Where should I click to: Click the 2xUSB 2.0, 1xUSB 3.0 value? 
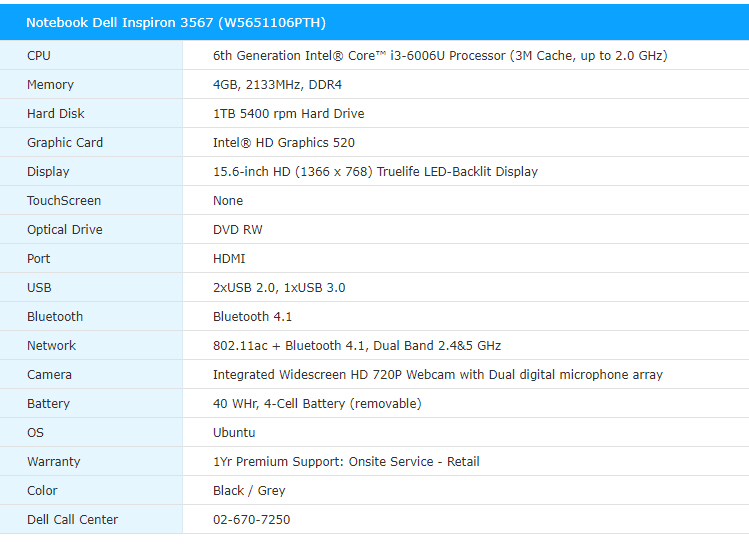(279, 288)
